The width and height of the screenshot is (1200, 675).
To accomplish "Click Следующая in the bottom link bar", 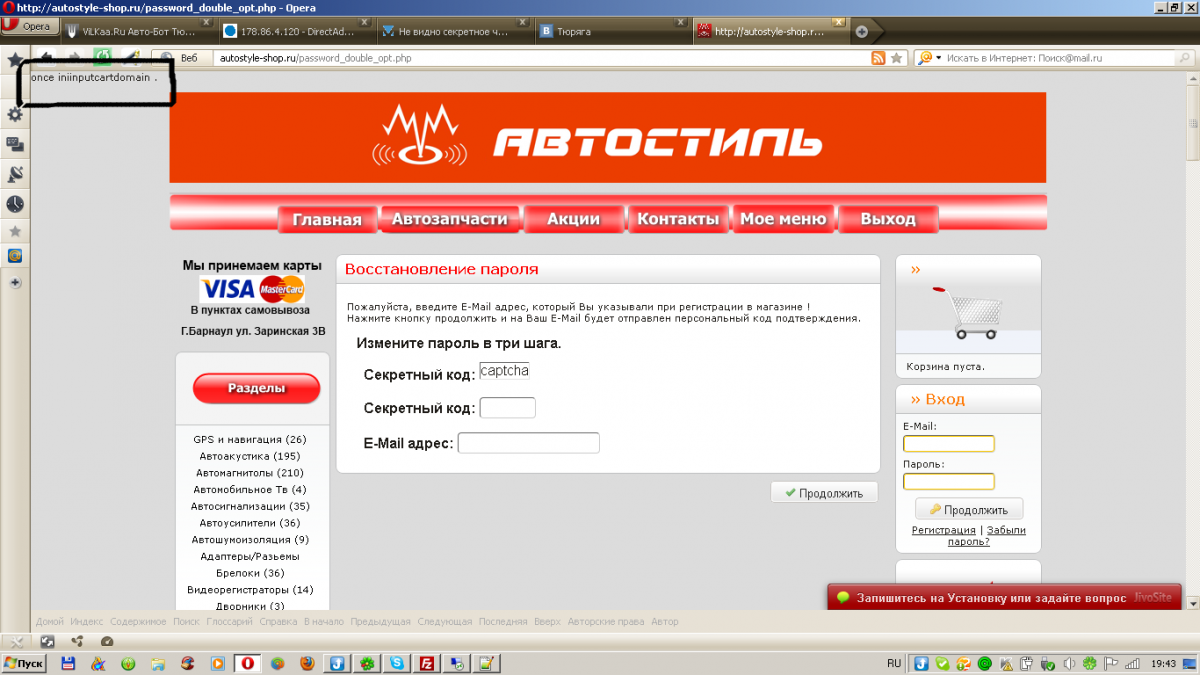I will (x=444, y=622).
